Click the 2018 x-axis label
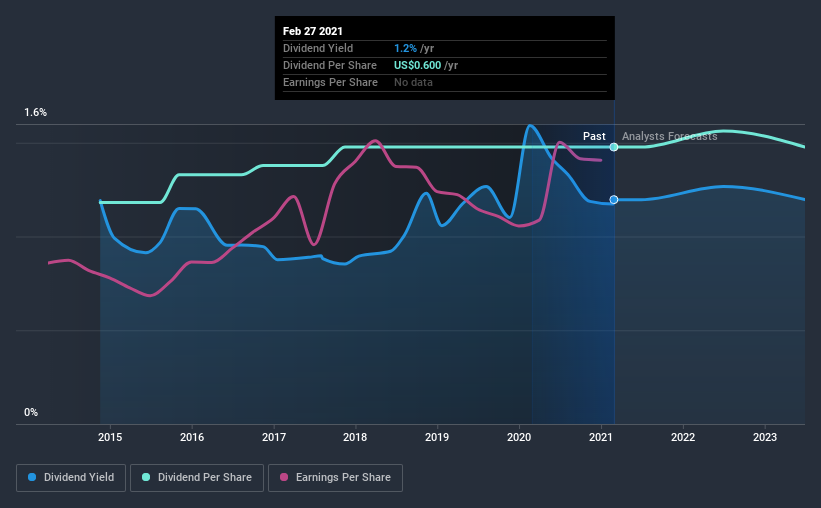821x508 pixels. [x=355, y=437]
